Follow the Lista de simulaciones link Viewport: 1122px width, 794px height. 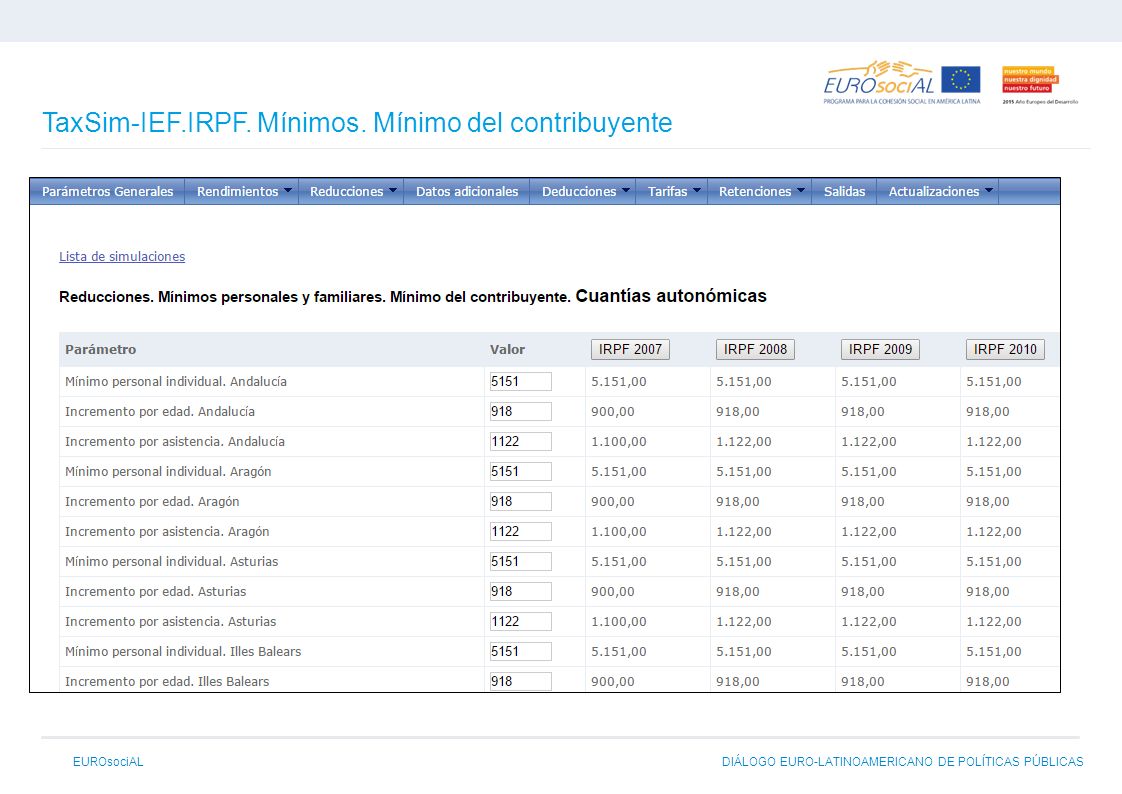tap(122, 257)
